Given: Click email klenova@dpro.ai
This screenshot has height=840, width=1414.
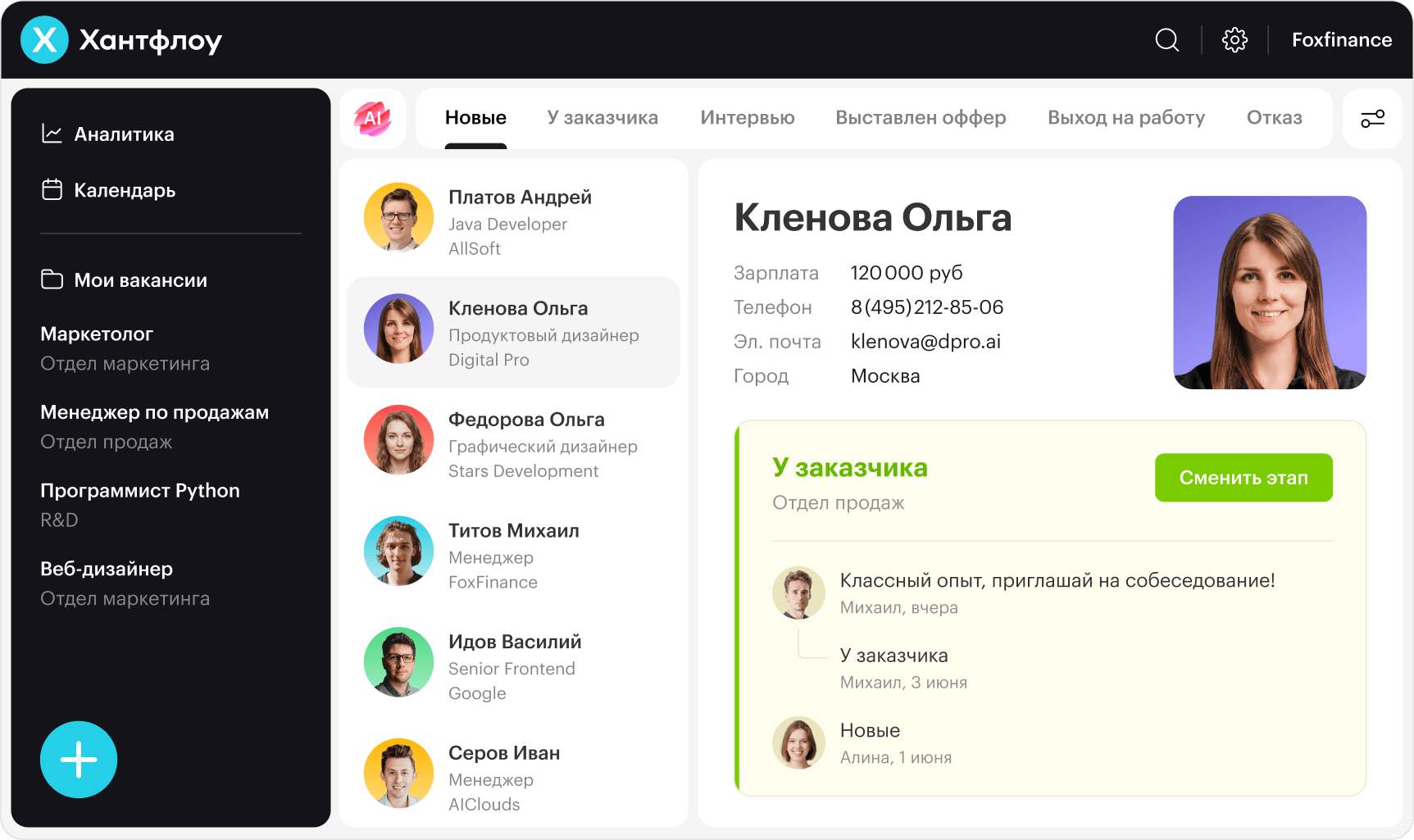Looking at the screenshot, I should (925, 342).
